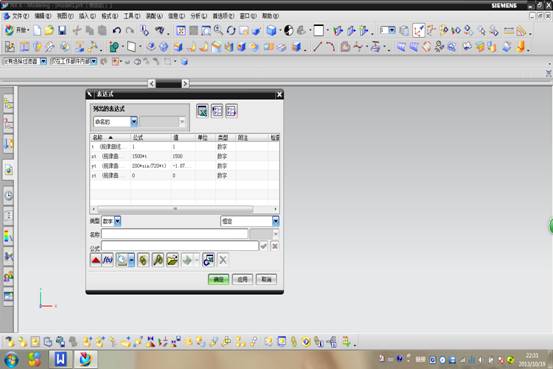
Task: Click the measure distance icon with dropdown
Action: [x=125, y=260]
